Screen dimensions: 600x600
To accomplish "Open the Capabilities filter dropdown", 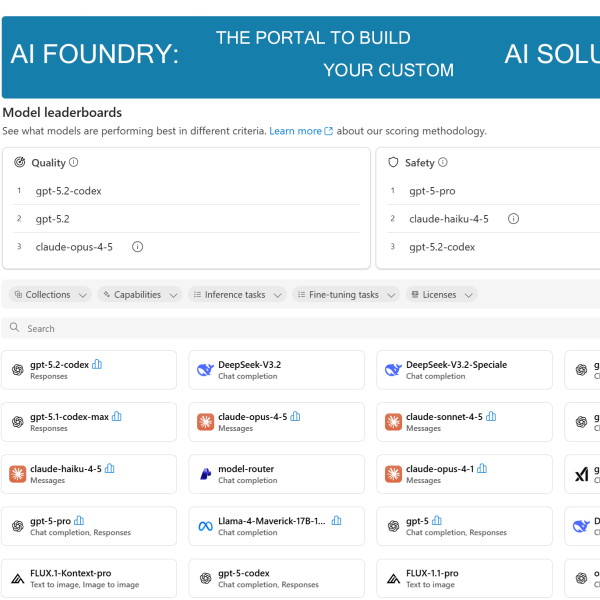I will (x=140, y=295).
